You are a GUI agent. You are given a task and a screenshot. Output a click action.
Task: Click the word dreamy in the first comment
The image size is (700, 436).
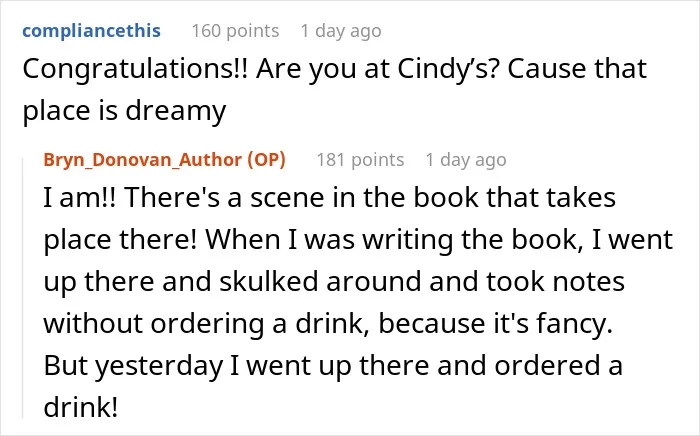click(x=175, y=112)
